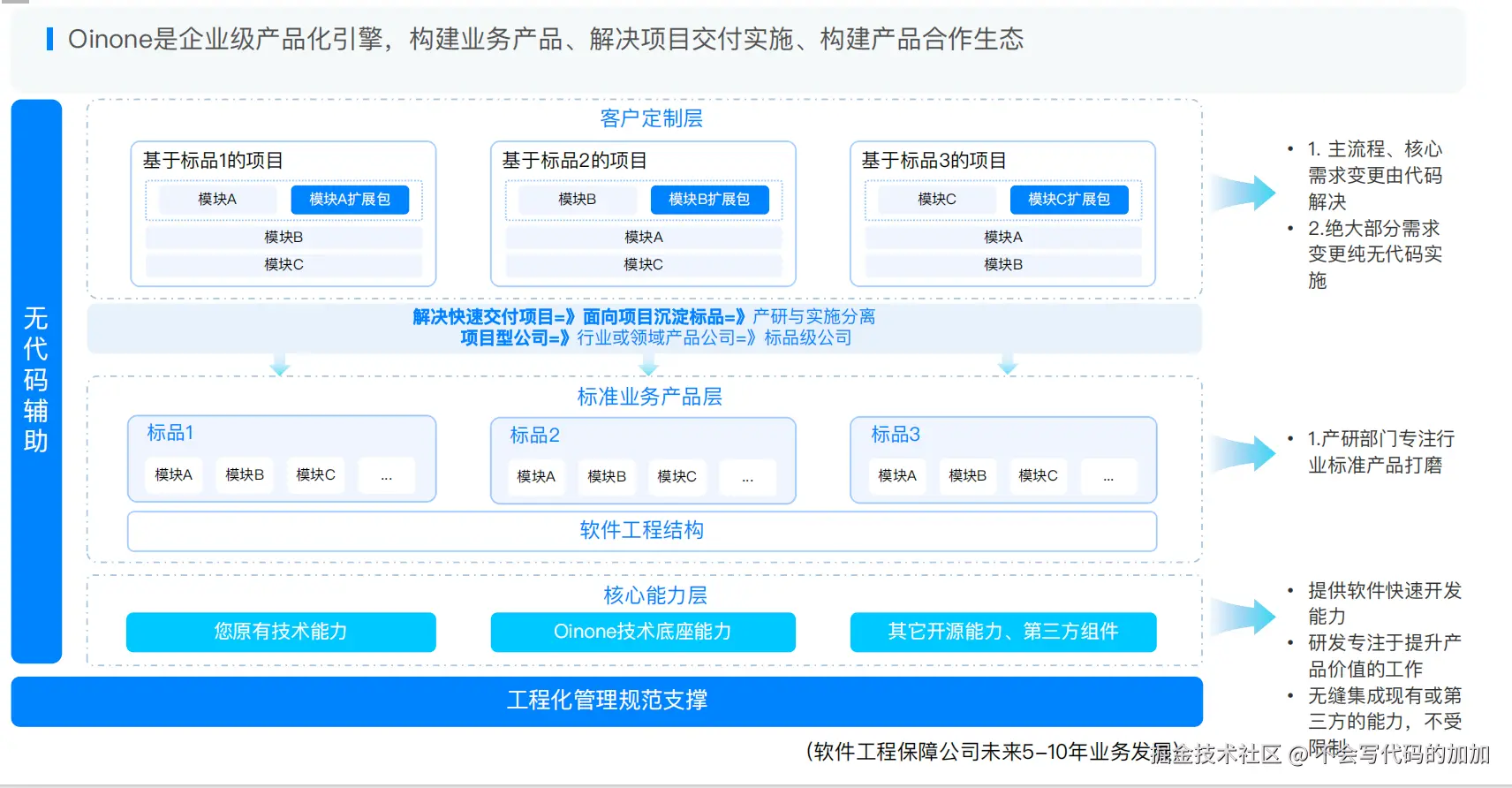Click the ellipsis chip inside 标品1

click(386, 475)
